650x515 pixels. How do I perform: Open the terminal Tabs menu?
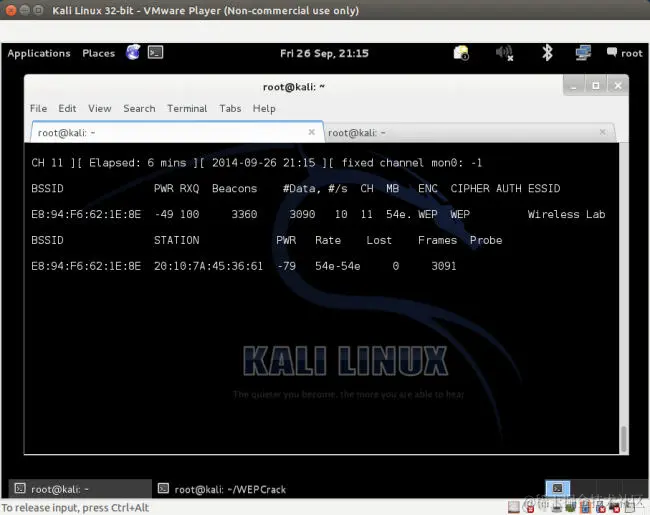tap(230, 109)
